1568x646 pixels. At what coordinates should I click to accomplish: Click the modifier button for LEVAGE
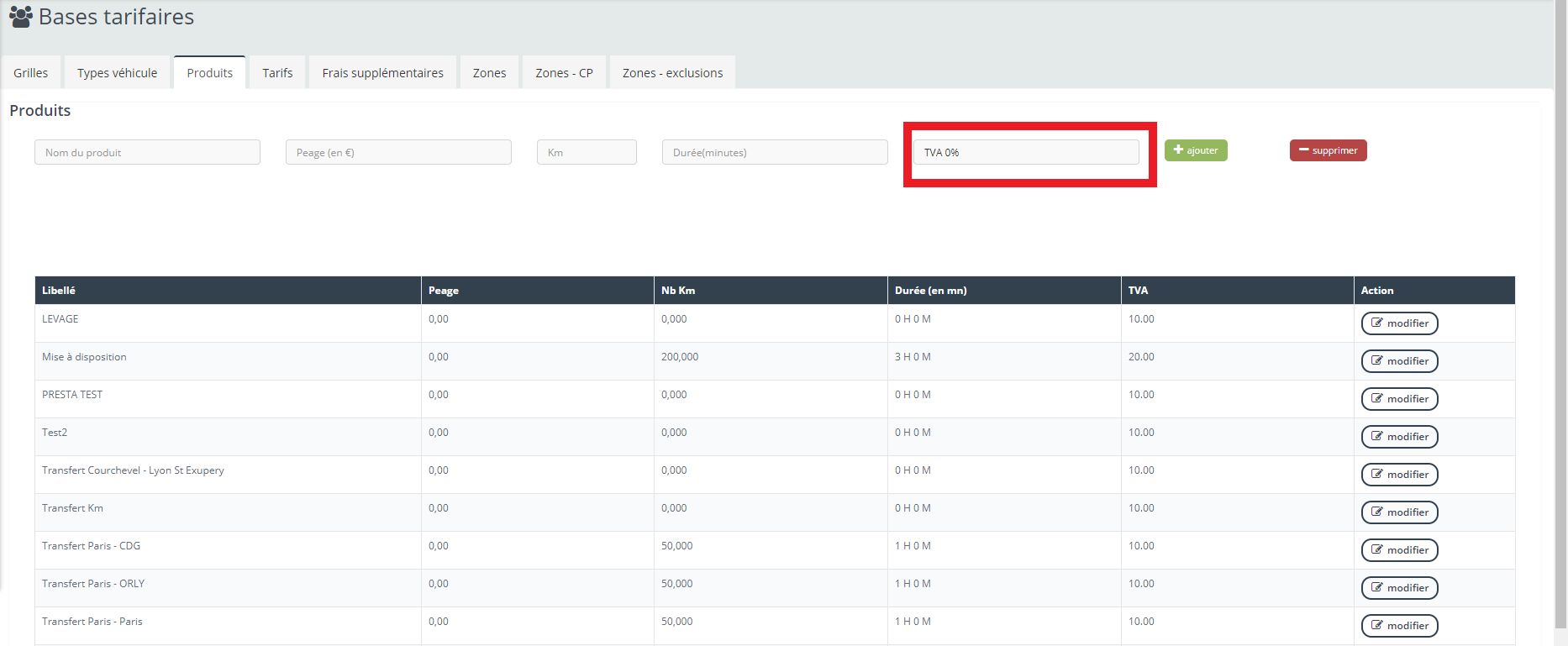pyautogui.click(x=1399, y=323)
